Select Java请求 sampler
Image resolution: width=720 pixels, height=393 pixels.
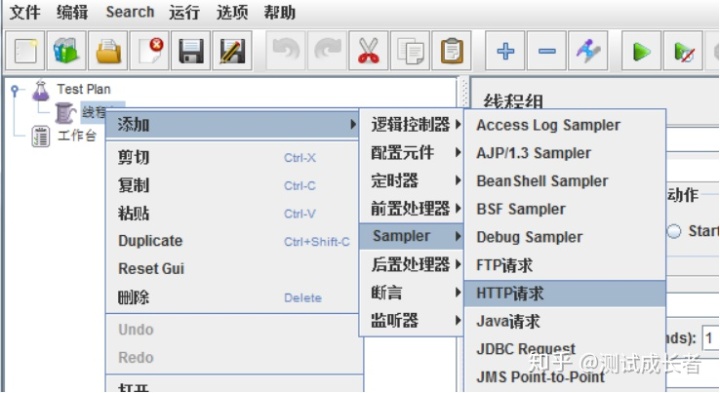pyautogui.click(x=565, y=321)
